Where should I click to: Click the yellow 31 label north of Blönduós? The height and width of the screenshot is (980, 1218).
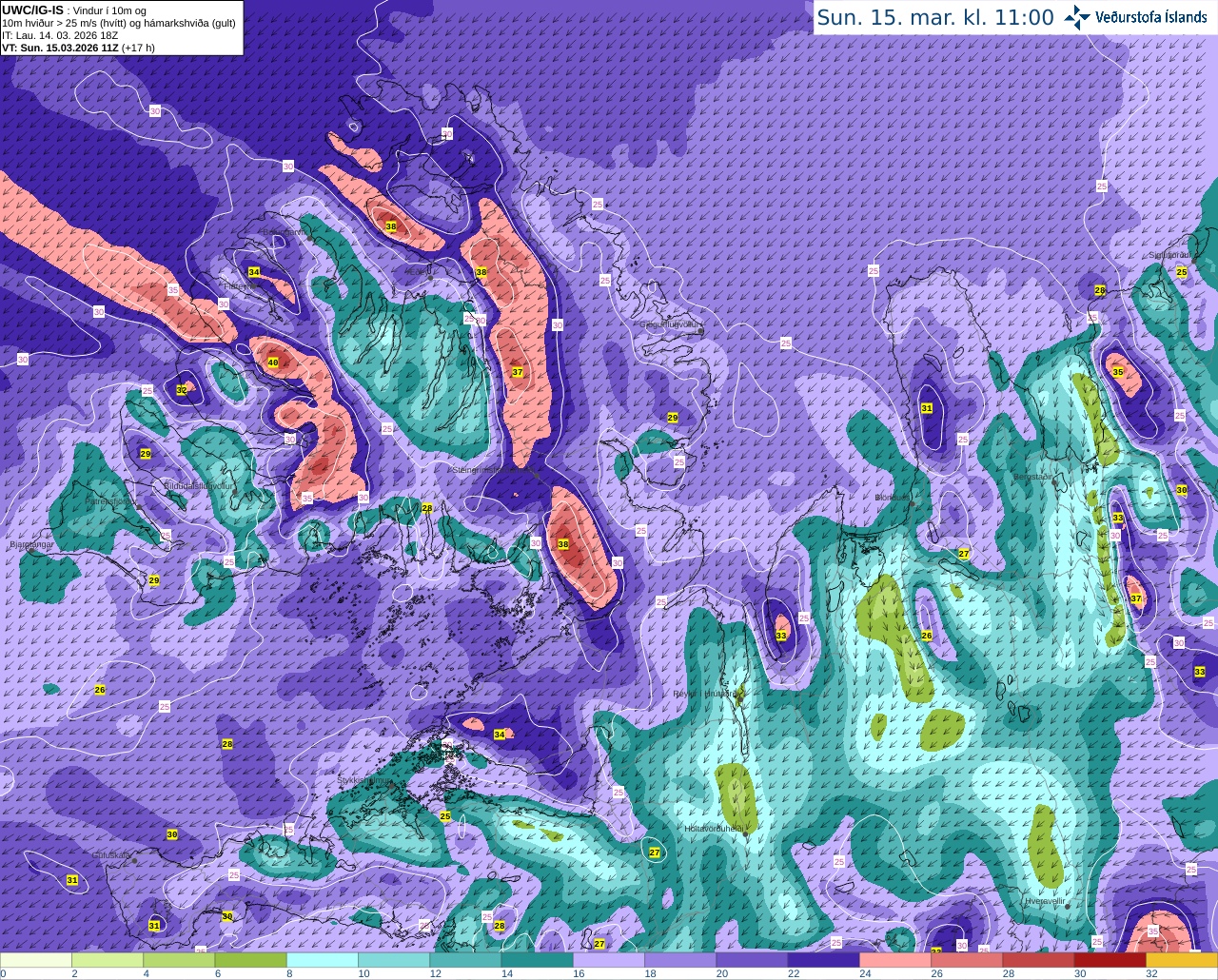tap(927, 408)
